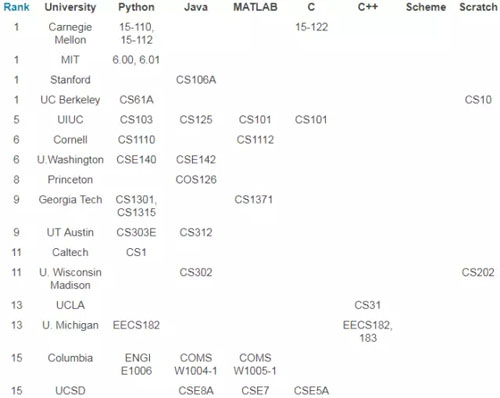This screenshot has height=398, width=500.
Task: Select Columbia's COMS W1004-1 Java cell
Action: pos(196,364)
